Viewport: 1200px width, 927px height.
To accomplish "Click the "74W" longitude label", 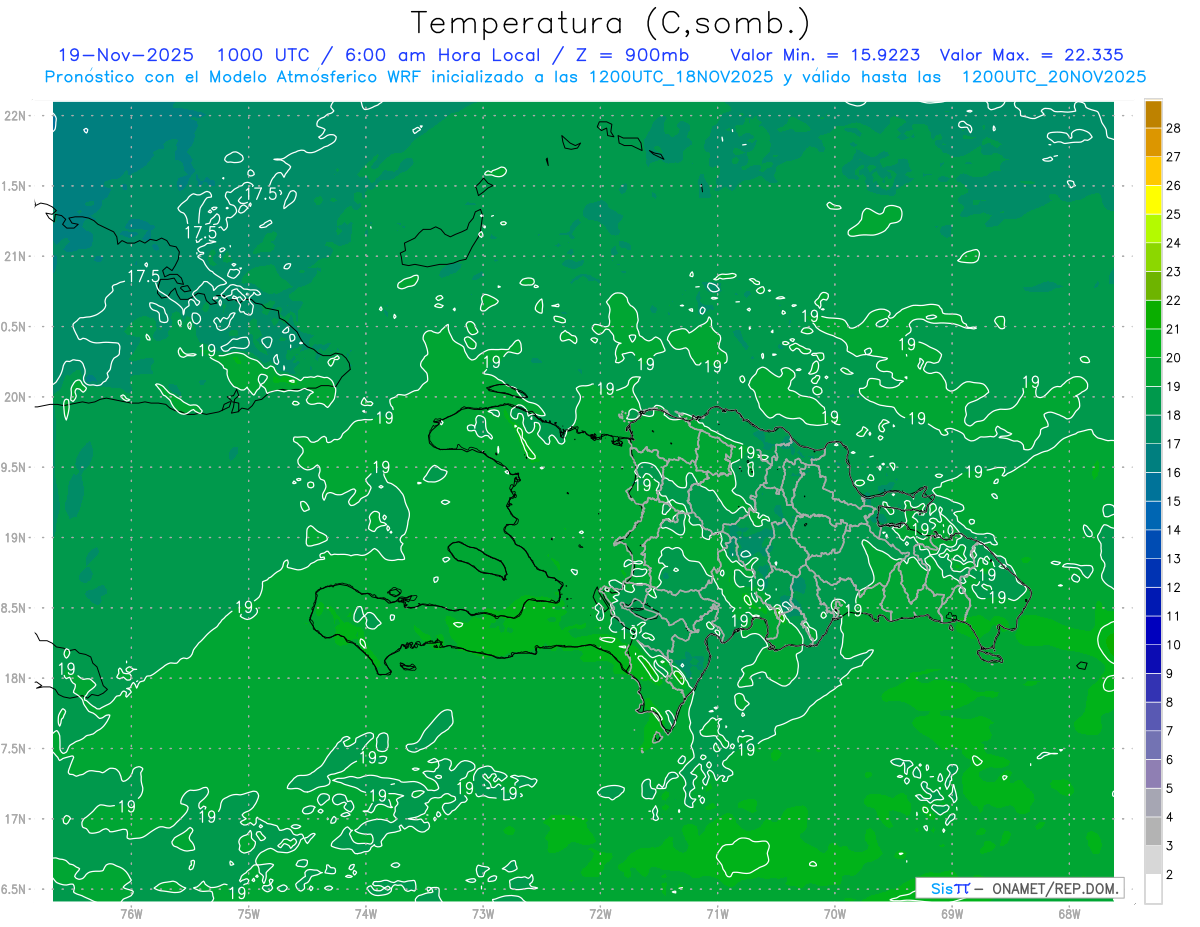I will point(366,914).
